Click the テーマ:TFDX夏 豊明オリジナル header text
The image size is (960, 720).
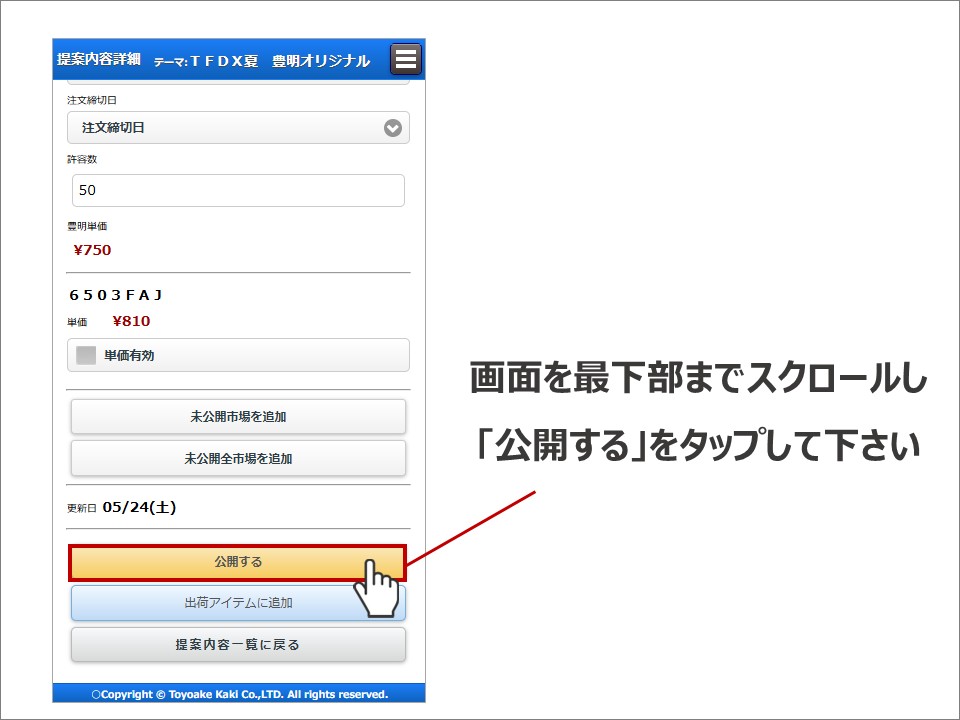point(262,61)
